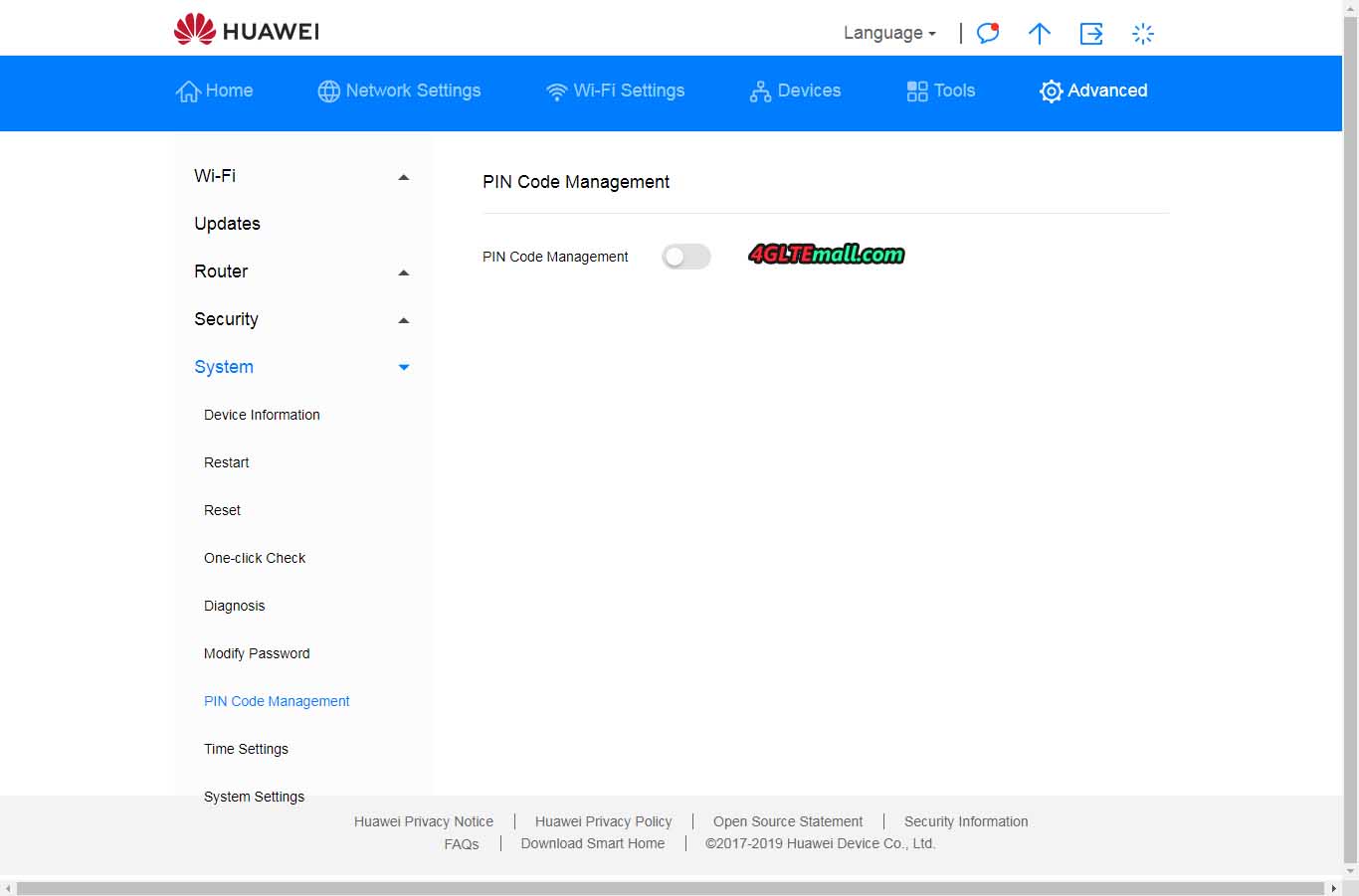Enable the PIN Code Management switch
Screen dimensions: 1359x896
coord(686,257)
